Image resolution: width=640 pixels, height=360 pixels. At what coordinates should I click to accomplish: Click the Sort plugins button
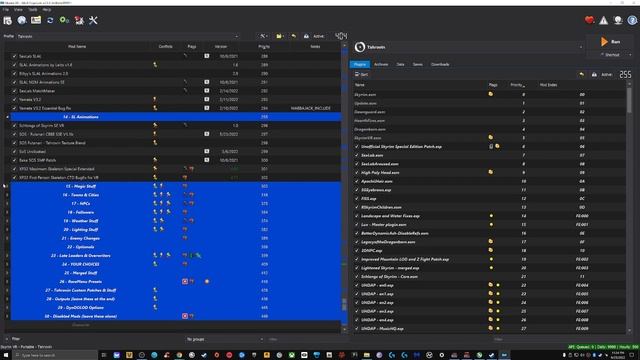coord(361,74)
